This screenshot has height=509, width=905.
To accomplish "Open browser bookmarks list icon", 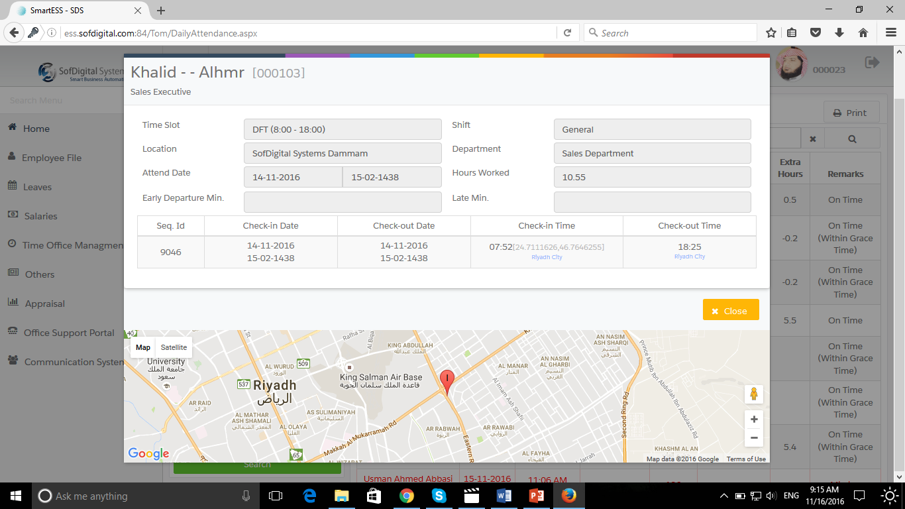I will [x=792, y=33].
